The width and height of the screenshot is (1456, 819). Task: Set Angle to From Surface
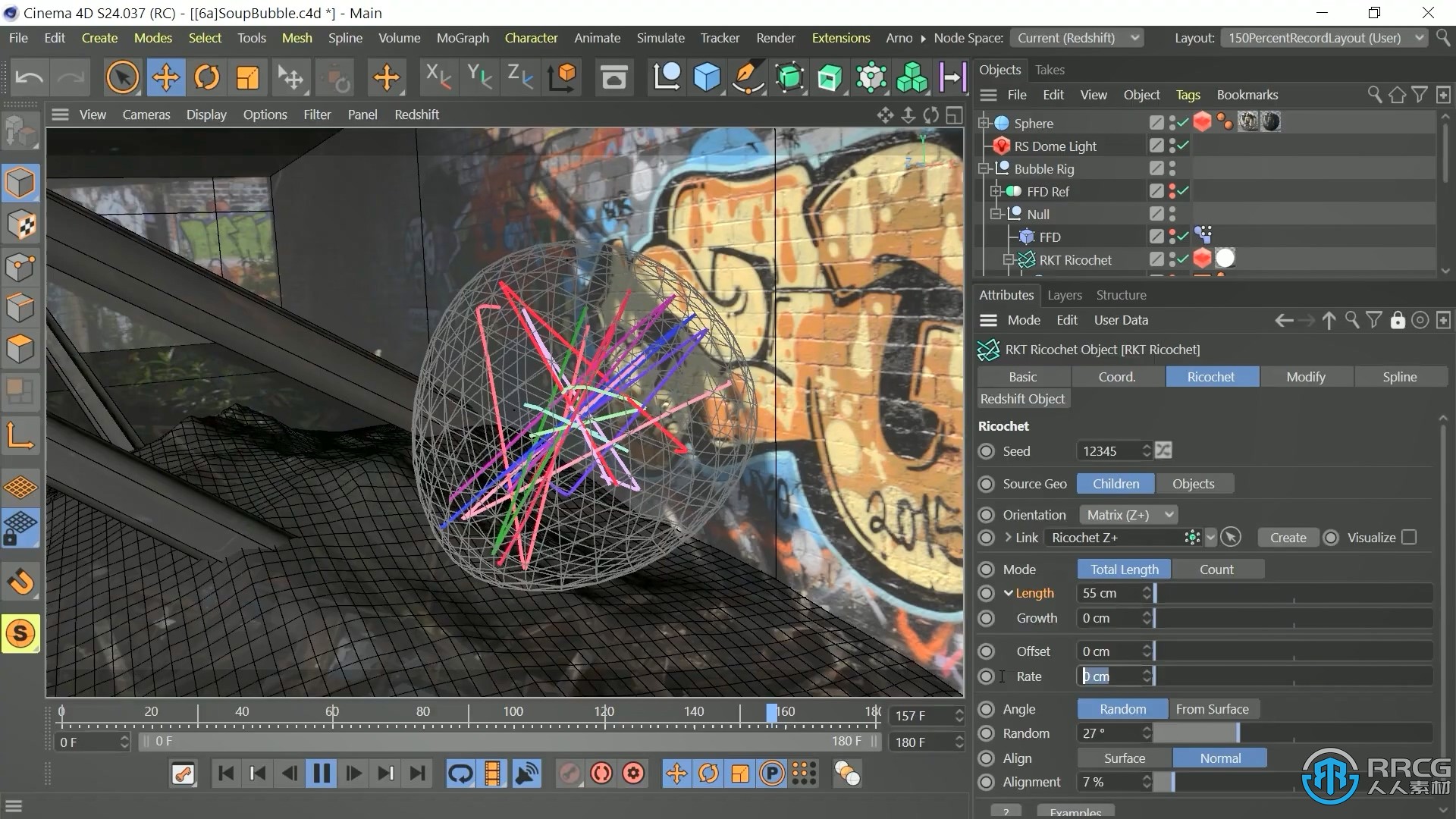(1212, 709)
